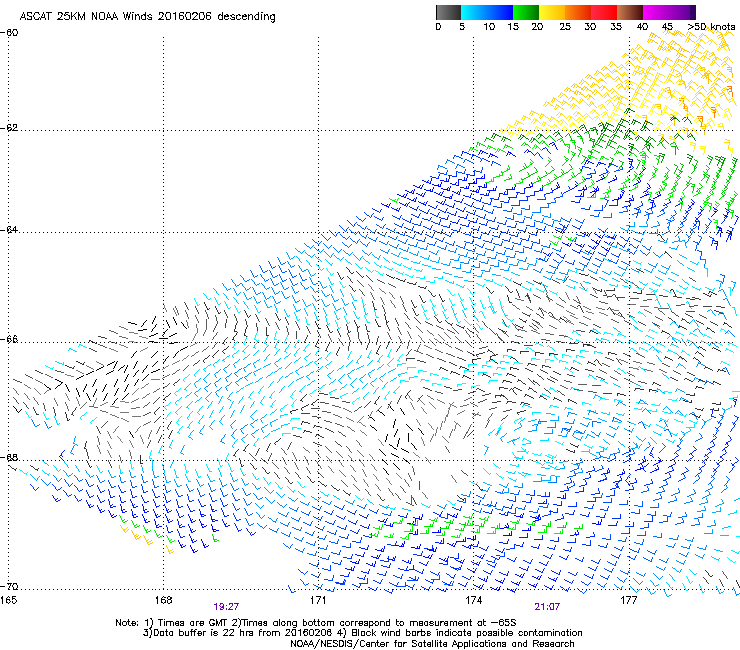
Task: Click latitude axis label -66
Action: 9,340
